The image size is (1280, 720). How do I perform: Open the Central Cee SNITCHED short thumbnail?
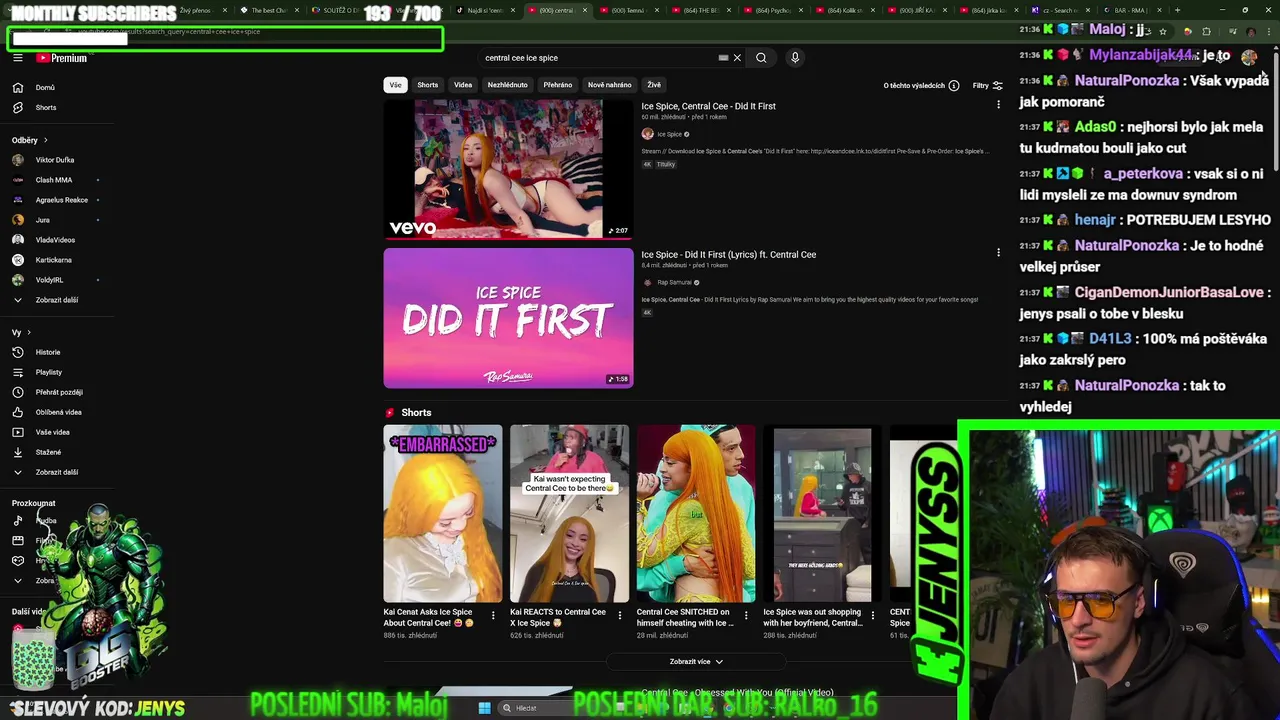point(696,514)
